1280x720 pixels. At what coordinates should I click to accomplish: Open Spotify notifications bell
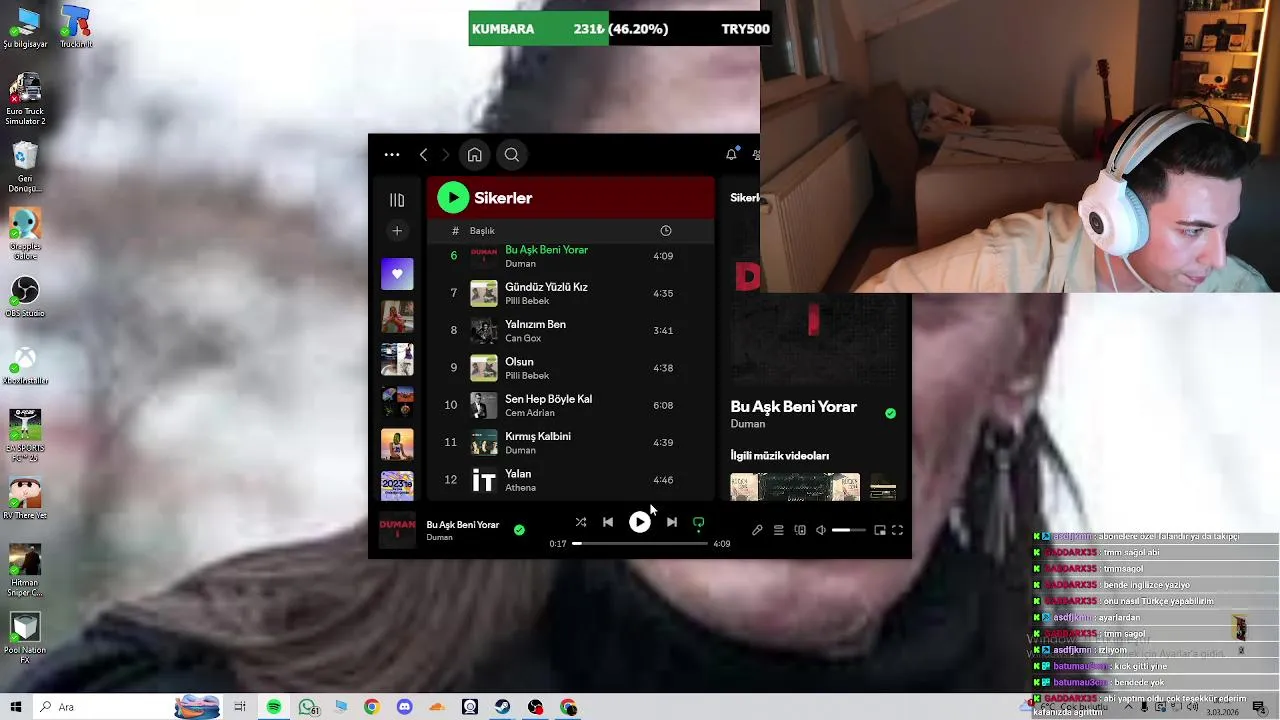pos(731,155)
